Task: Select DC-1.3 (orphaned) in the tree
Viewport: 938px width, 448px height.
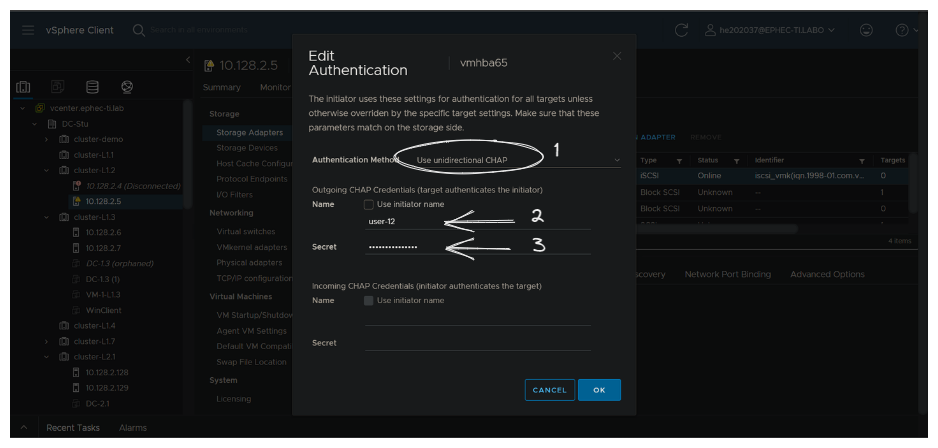Action: pos(119,263)
